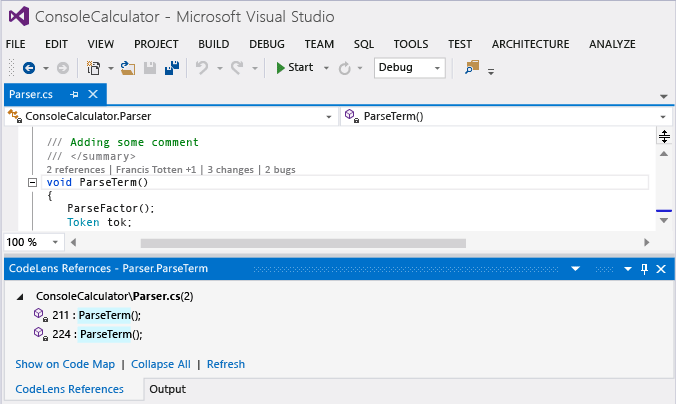The width and height of the screenshot is (676, 404).
Task: Open the FILE menu
Action: click(16, 44)
